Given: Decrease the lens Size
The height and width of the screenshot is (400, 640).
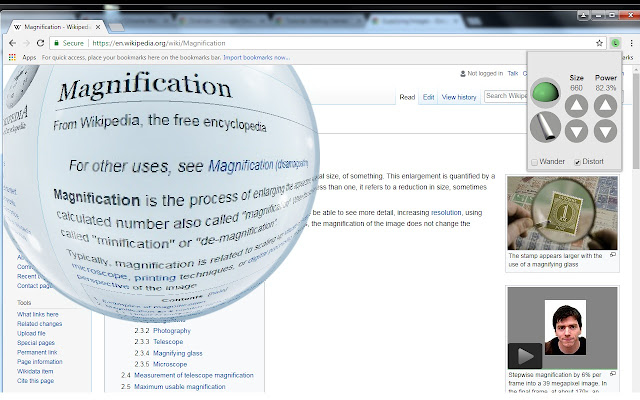Looking at the screenshot, I should (576, 131).
